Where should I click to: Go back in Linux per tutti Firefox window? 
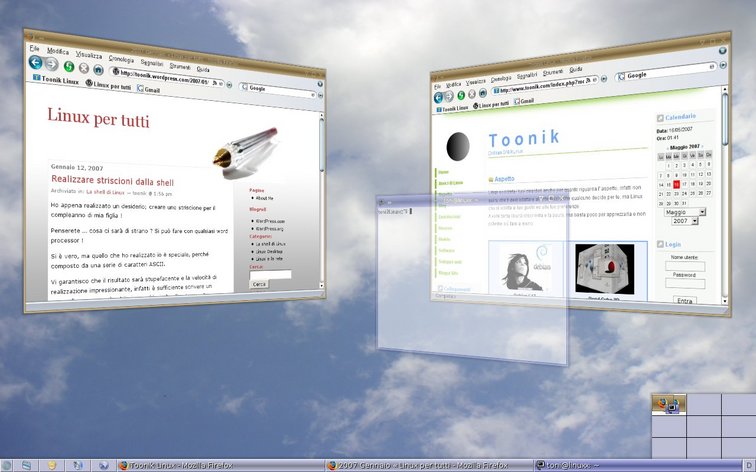pyautogui.click(x=35, y=62)
